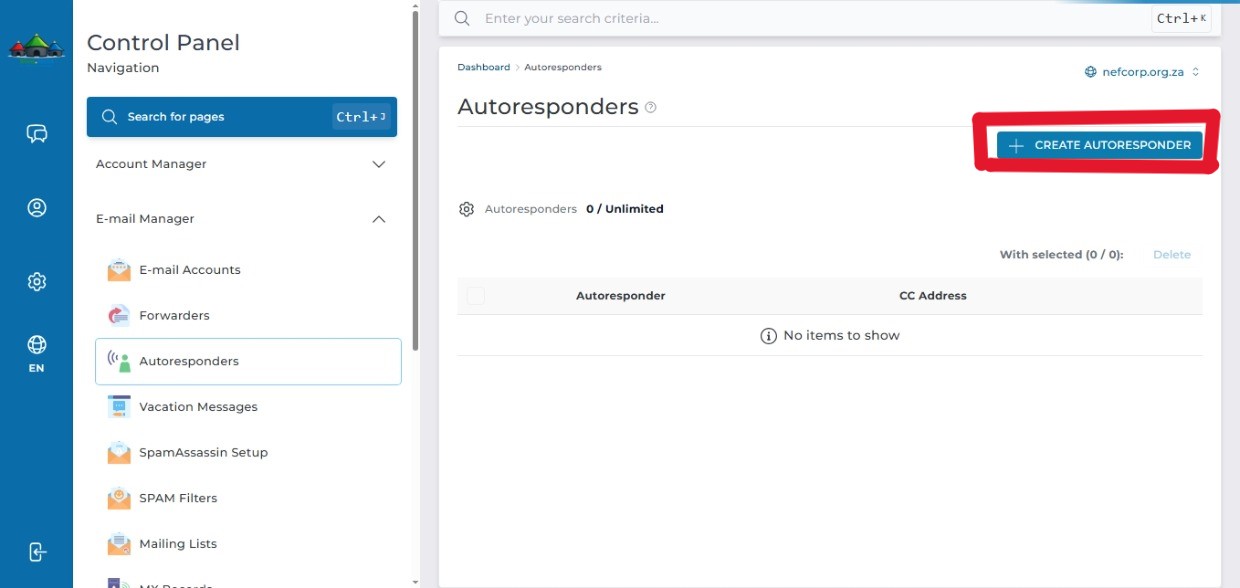The image size is (1240, 588).
Task: Click the magnifier icon in top search bar
Action: click(x=462, y=18)
